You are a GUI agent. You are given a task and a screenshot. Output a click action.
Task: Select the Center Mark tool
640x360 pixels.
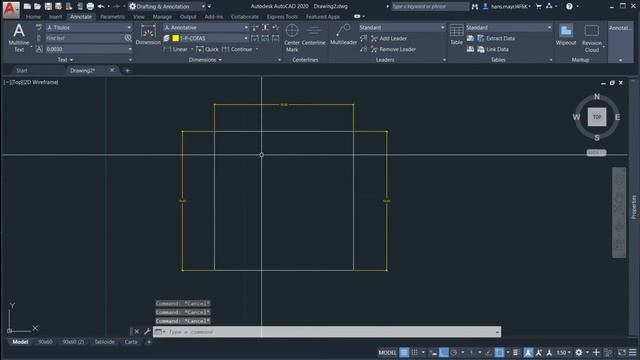pyautogui.click(x=292, y=38)
